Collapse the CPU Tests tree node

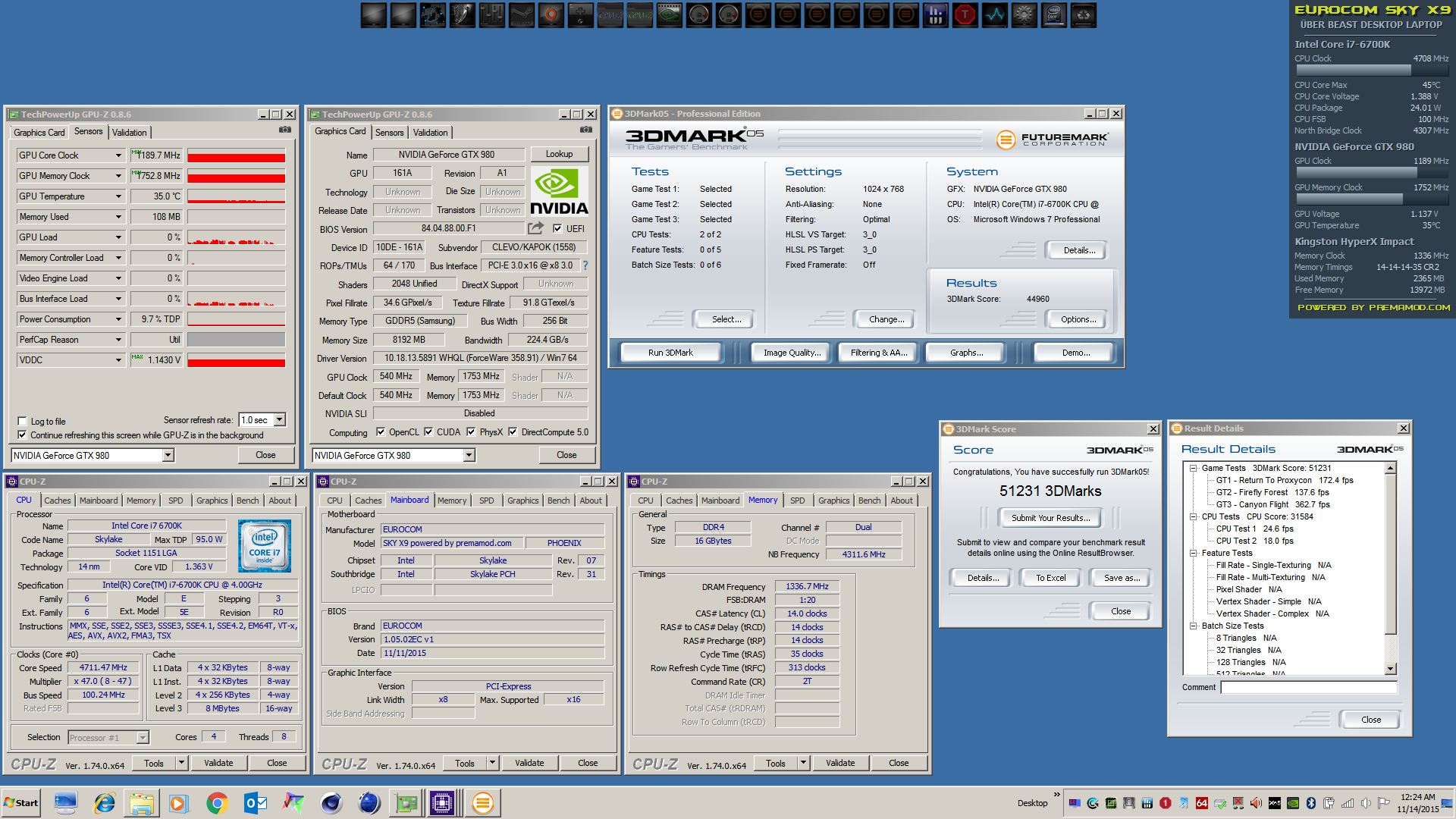(x=1193, y=516)
